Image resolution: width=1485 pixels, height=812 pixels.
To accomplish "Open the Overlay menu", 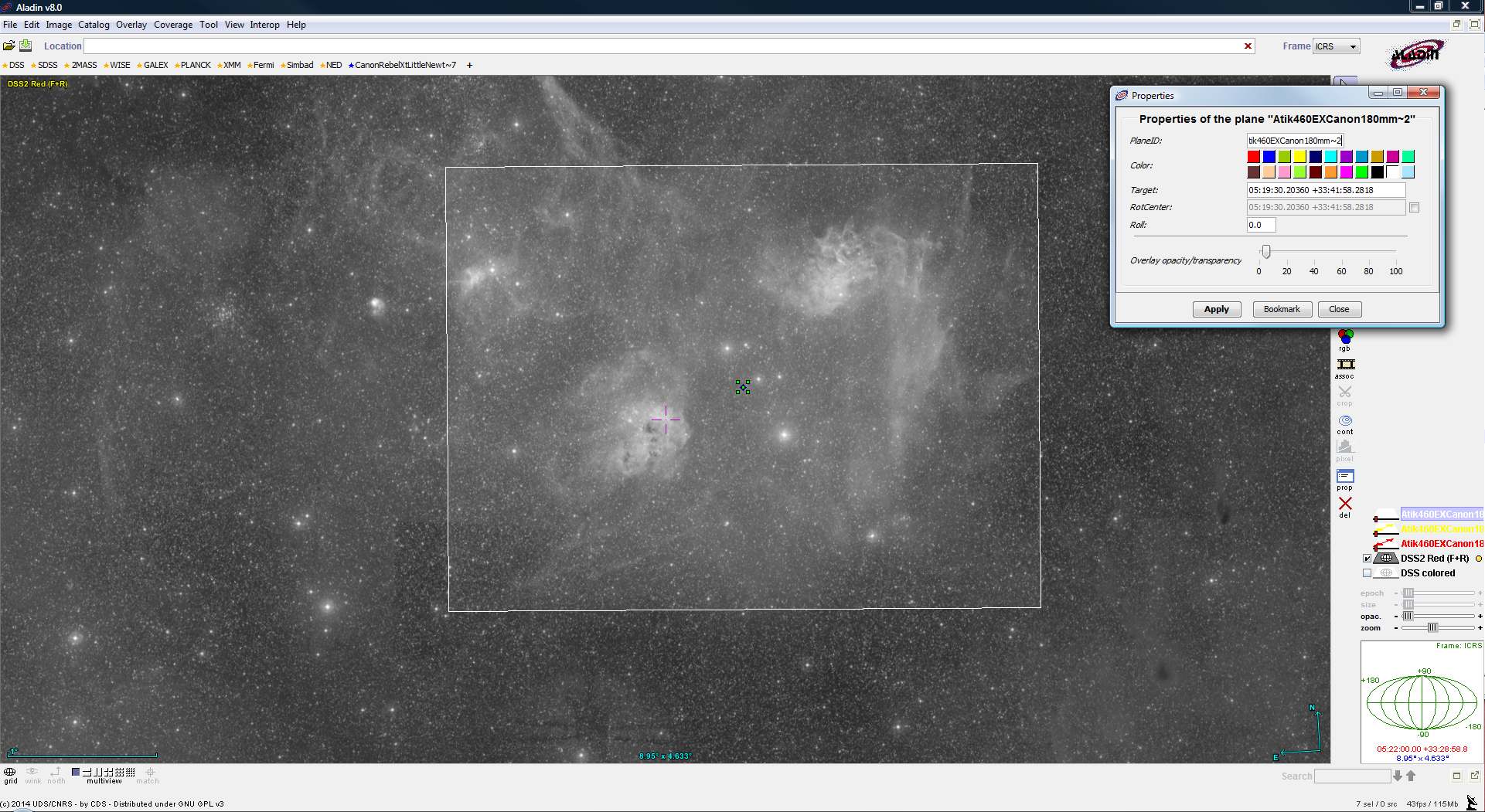I will pos(131,25).
